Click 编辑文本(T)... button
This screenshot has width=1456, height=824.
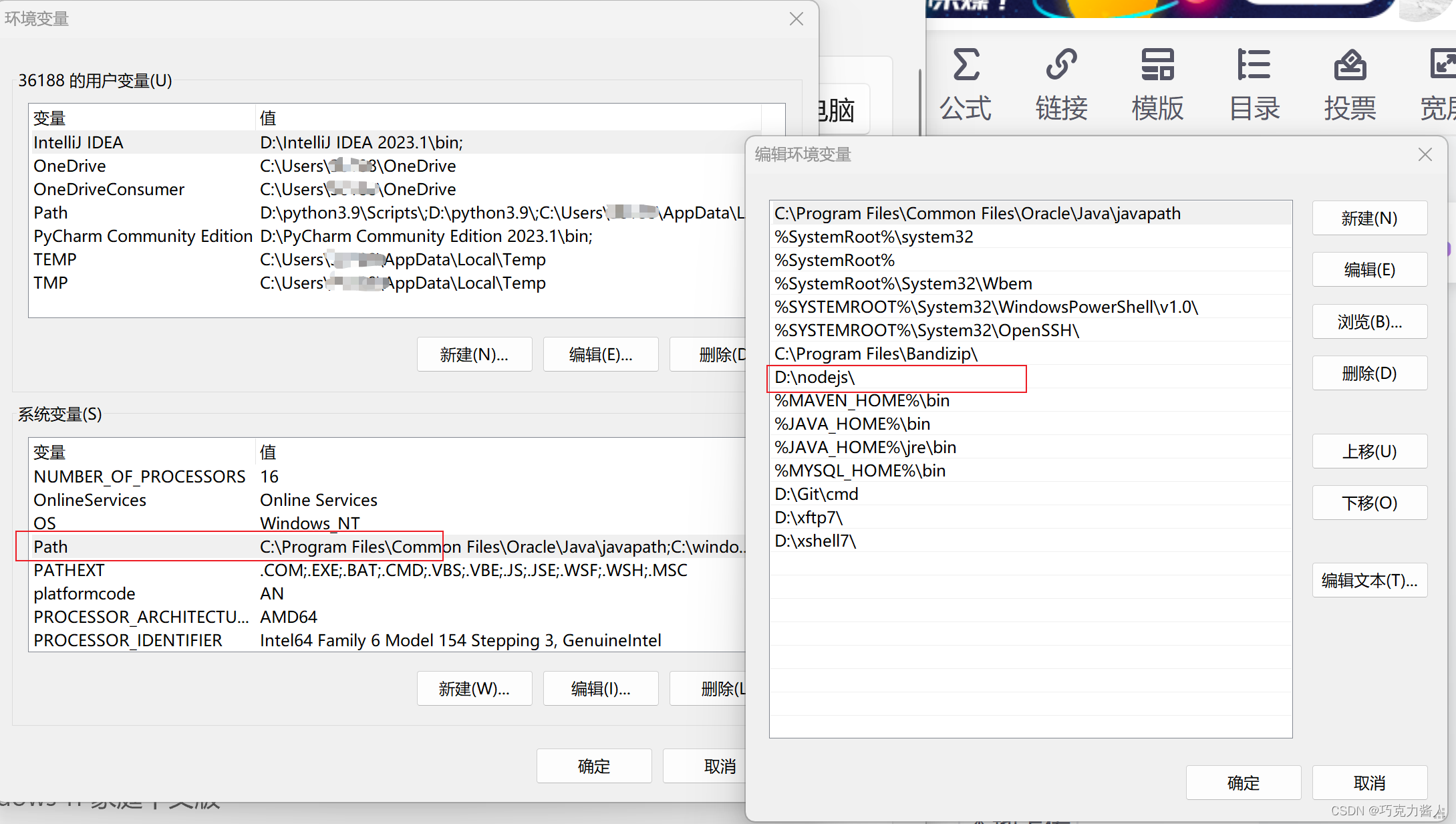pyautogui.click(x=1369, y=580)
